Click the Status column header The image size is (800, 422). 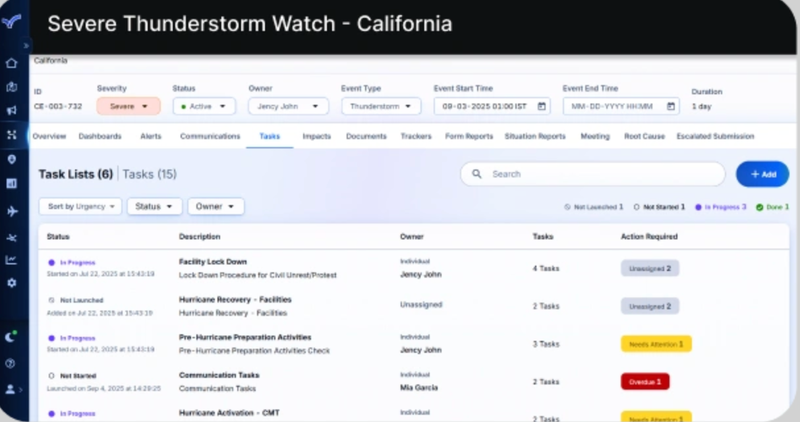[58, 236]
